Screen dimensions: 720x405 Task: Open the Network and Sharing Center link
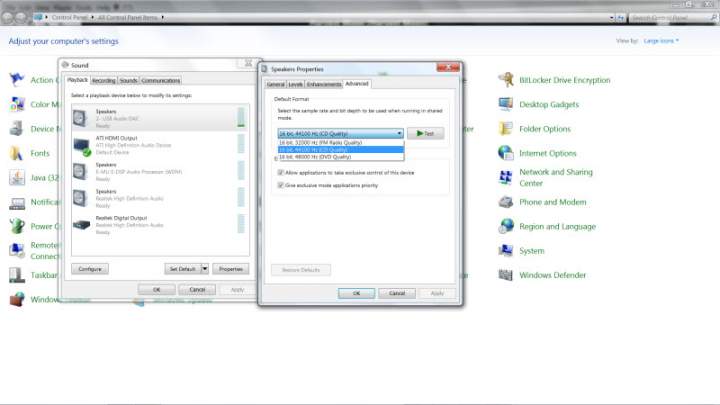pos(556,177)
